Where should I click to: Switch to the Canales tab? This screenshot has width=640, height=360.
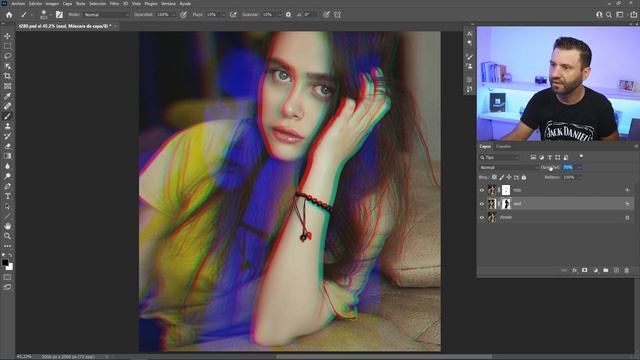click(503, 147)
